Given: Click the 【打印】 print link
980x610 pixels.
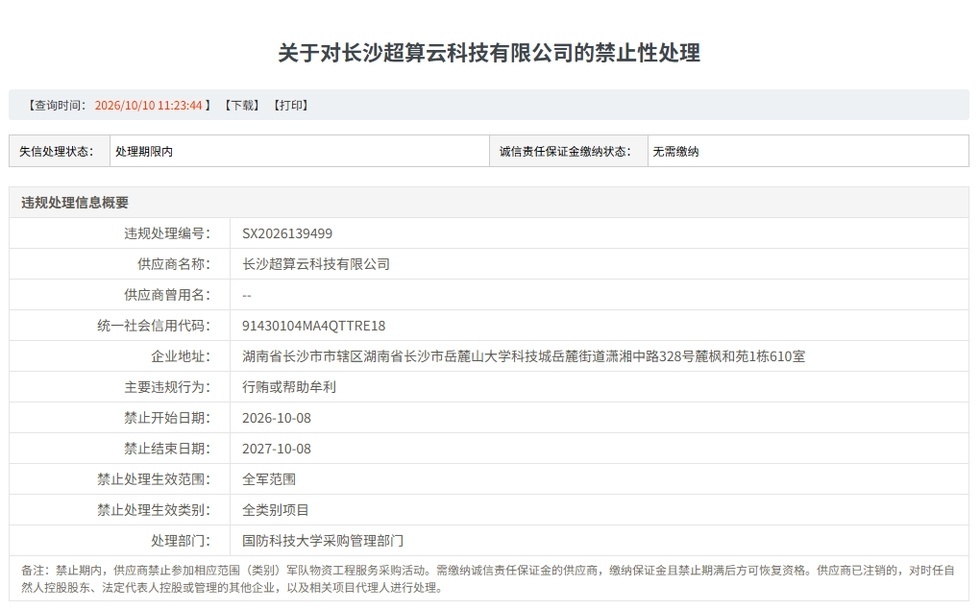Looking at the screenshot, I should [x=291, y=105].
